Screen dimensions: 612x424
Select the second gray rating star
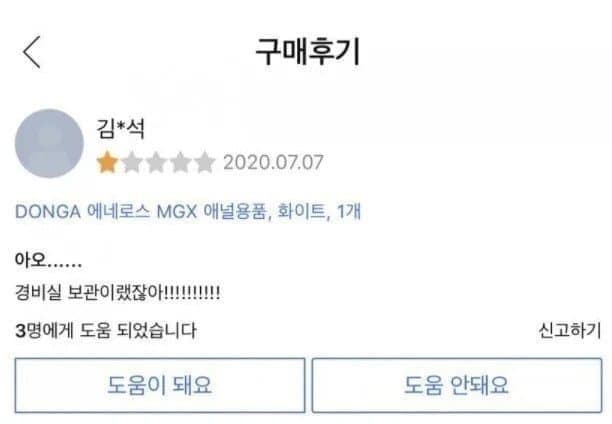coord(132,162)
